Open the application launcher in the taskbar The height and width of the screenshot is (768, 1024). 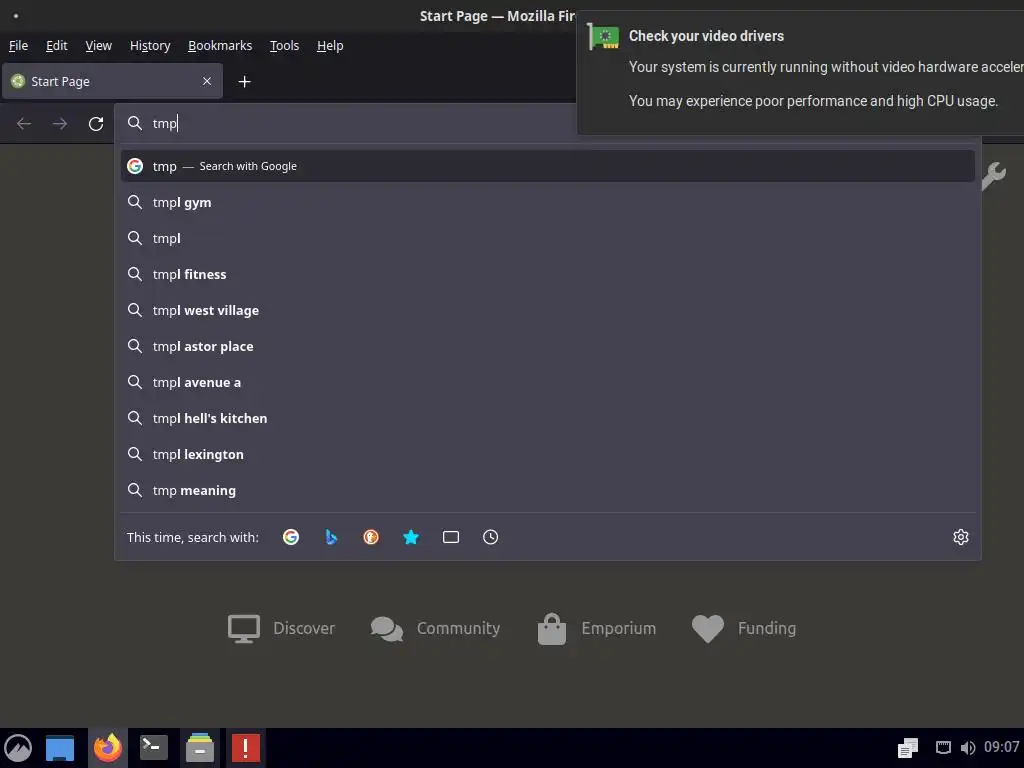pos(18,748)
